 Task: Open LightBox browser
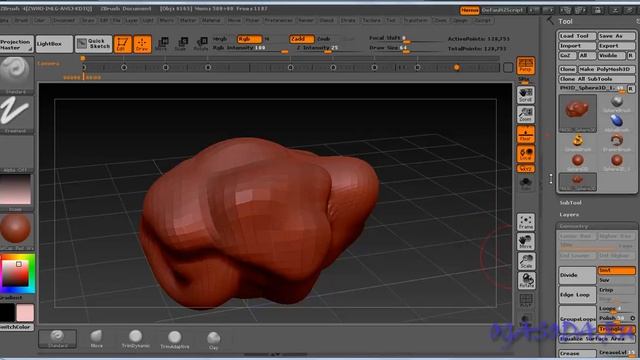pos(54,44)
